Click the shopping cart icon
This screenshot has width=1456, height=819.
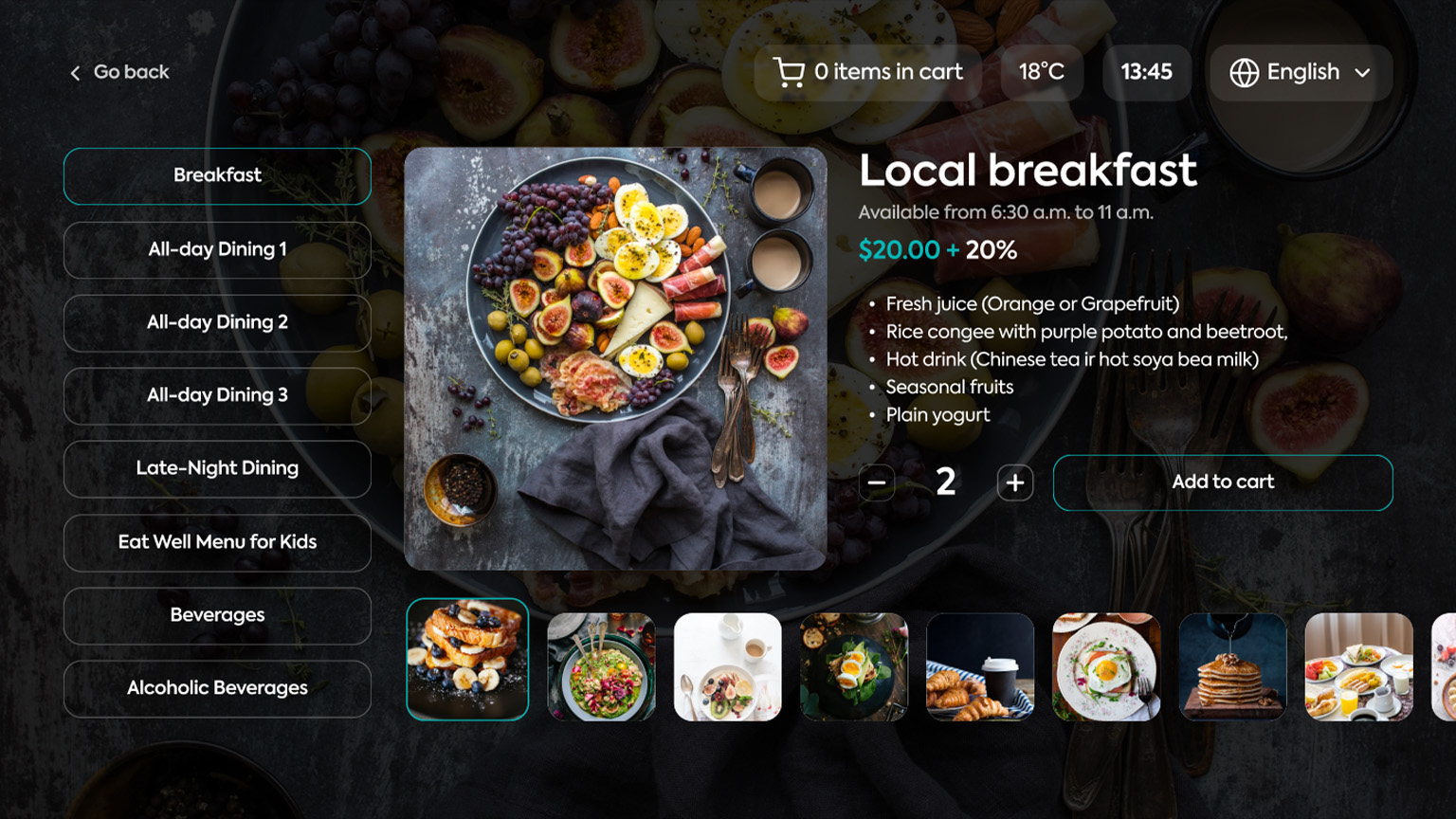(x=789, y=72)
